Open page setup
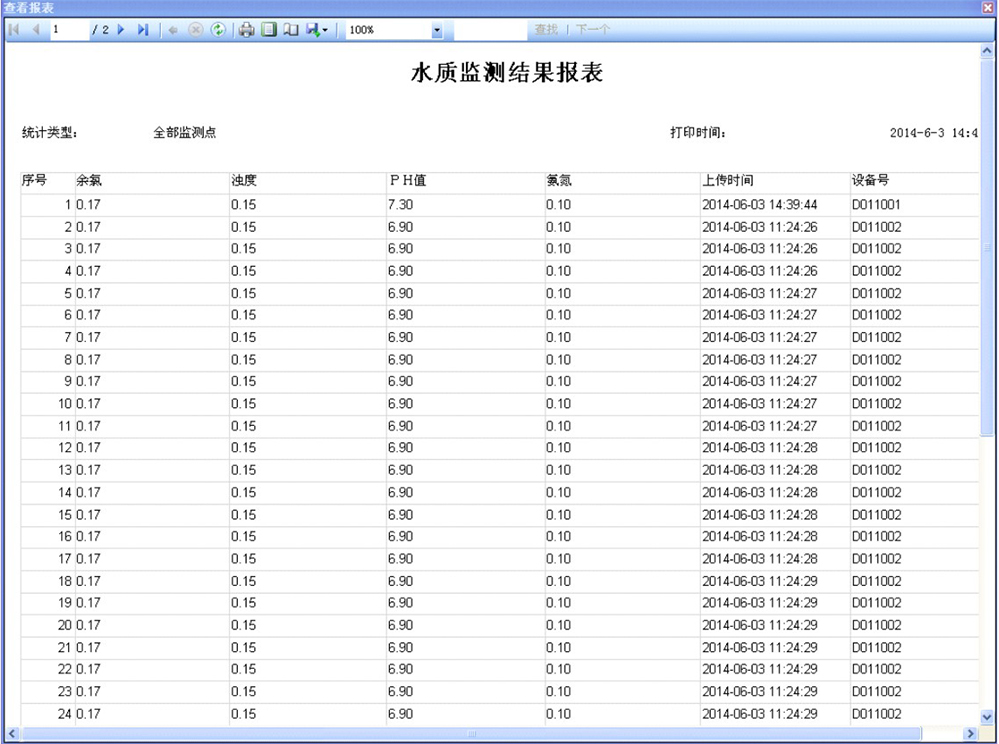Viewport: 999px width, 744px height. (x=290, y=30)
